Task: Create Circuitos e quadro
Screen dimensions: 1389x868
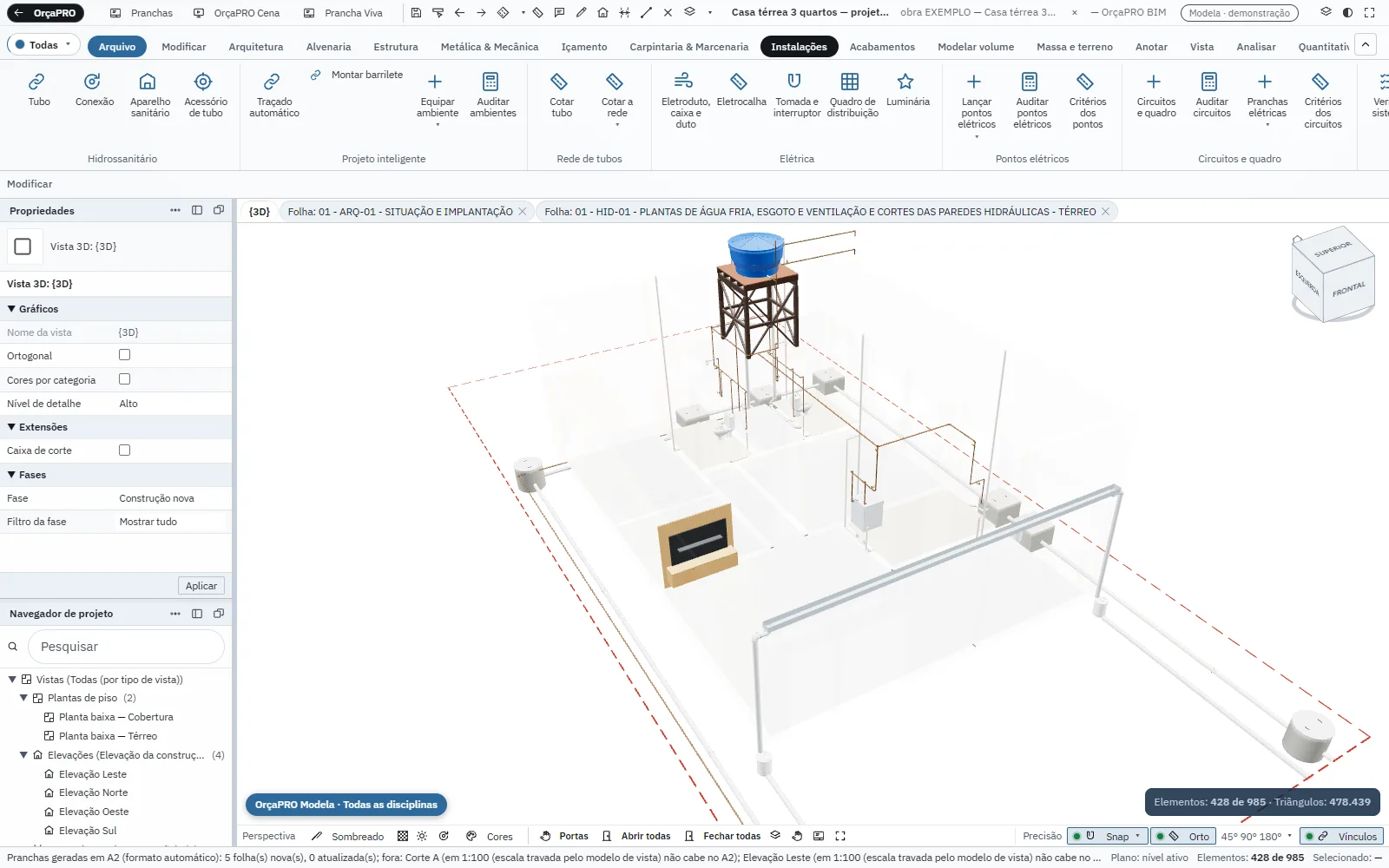Action: (x=1156, y=95)
